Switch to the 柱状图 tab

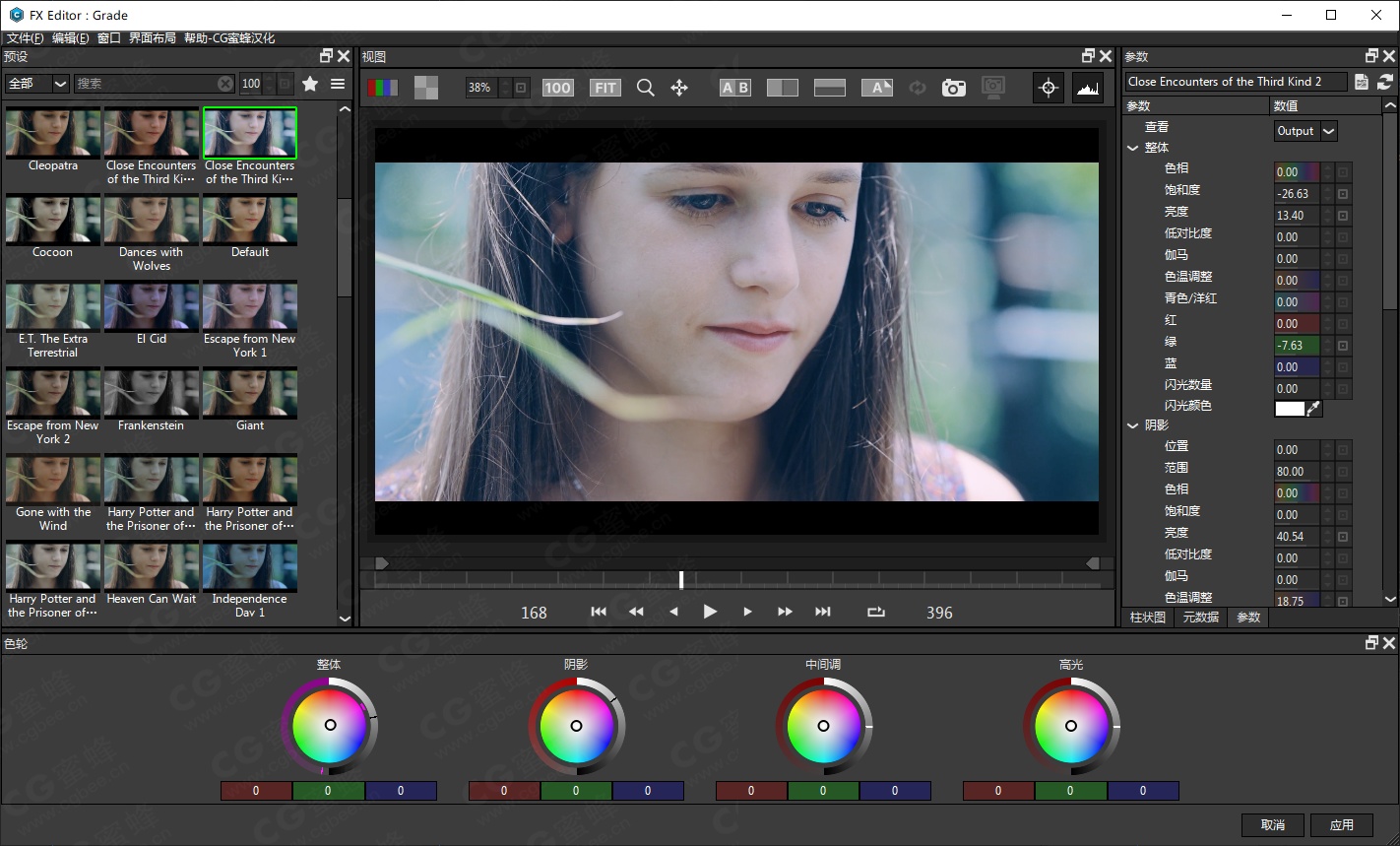[x=1148, y=618]
